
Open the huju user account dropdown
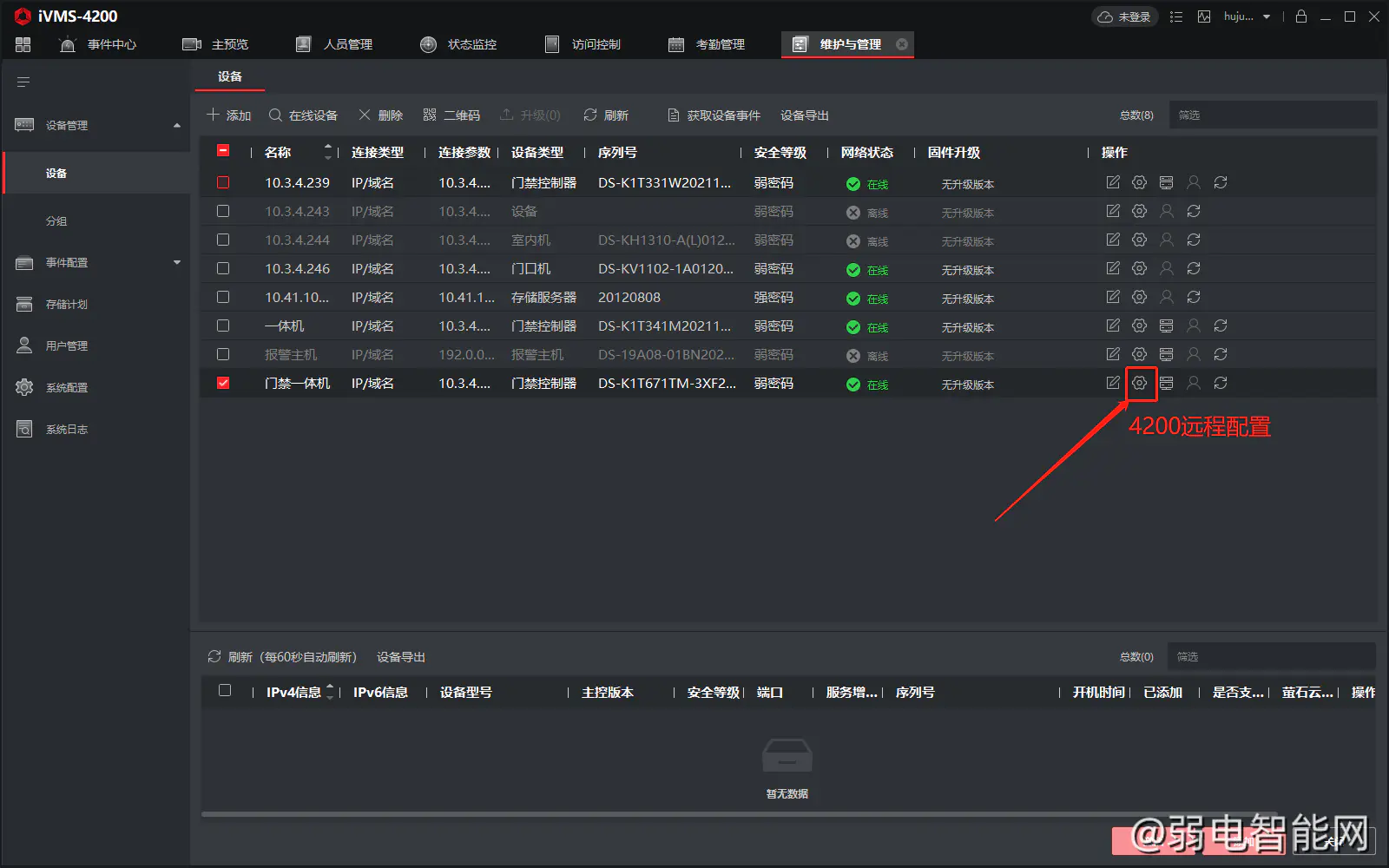(x=1247, y=16)
